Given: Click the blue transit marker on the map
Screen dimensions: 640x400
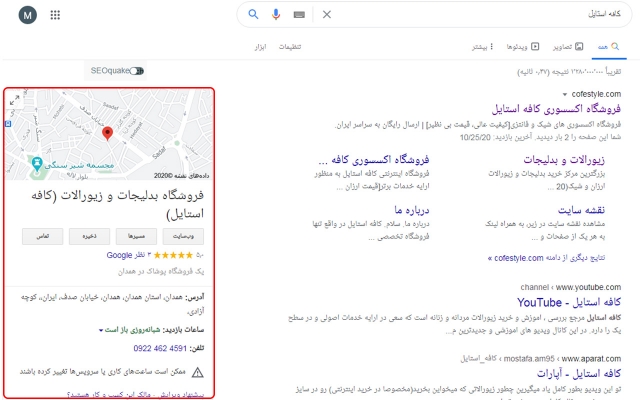Looking at the screenshot, I should click(x=8, y=124).
